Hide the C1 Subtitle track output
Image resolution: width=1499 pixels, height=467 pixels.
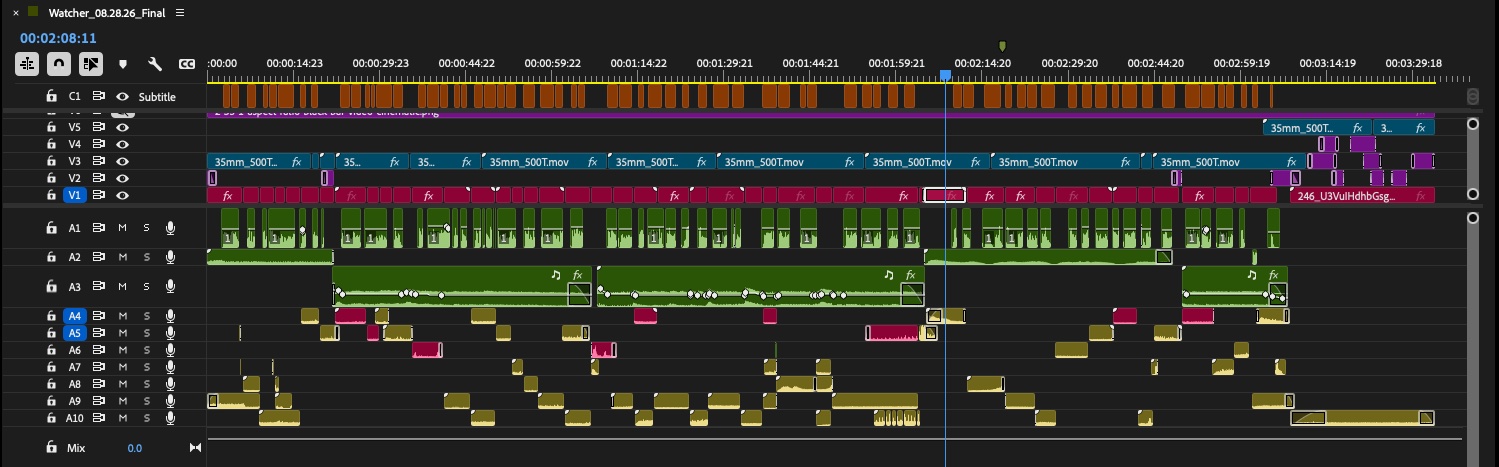pos(122,97)
